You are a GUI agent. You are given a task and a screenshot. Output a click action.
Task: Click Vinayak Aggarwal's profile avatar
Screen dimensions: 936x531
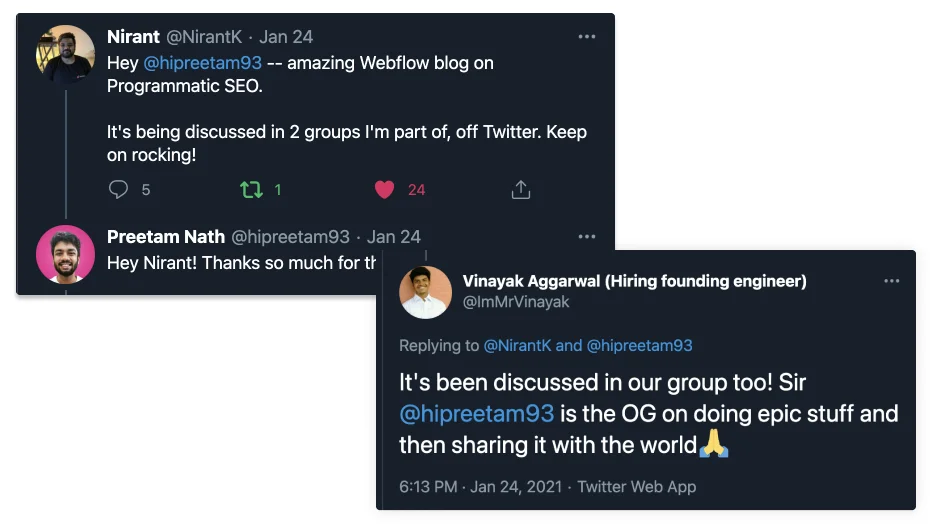click(x=425, y=292)
